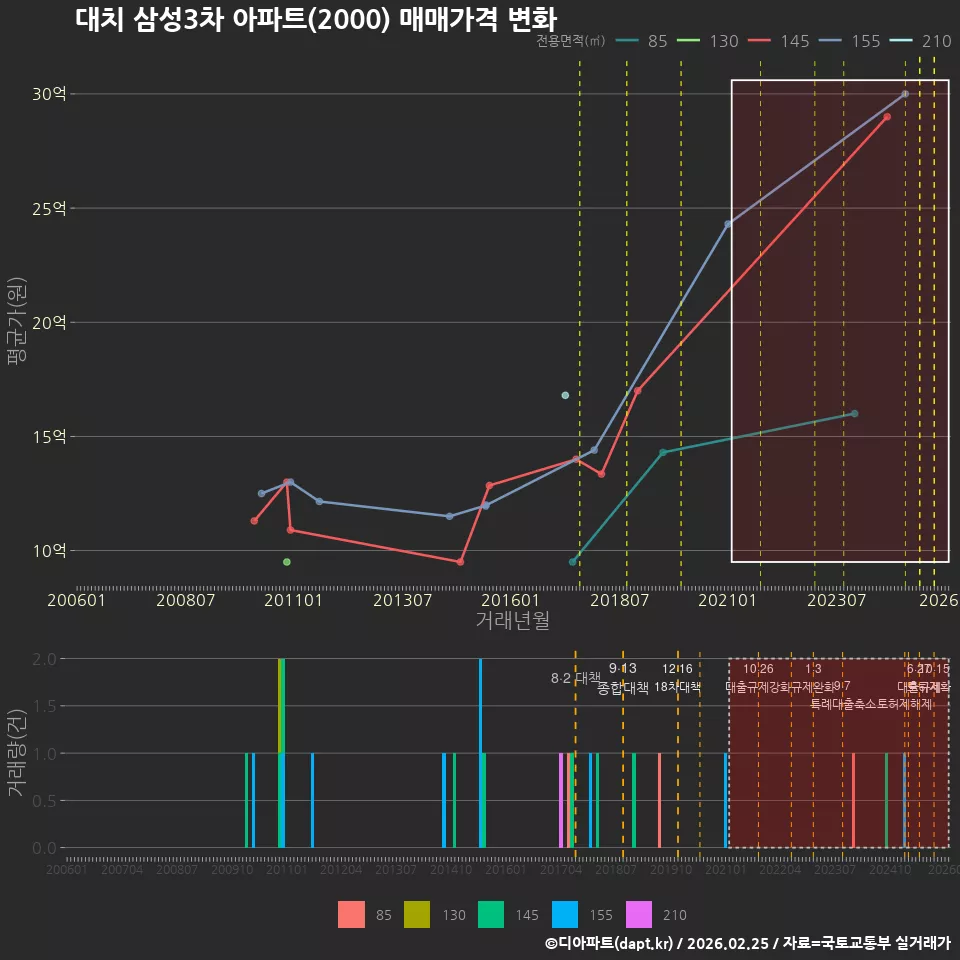The image size is (960, 960).
Task: Click '200807' on the price chart x-axis
Action: tap(185, 600)
